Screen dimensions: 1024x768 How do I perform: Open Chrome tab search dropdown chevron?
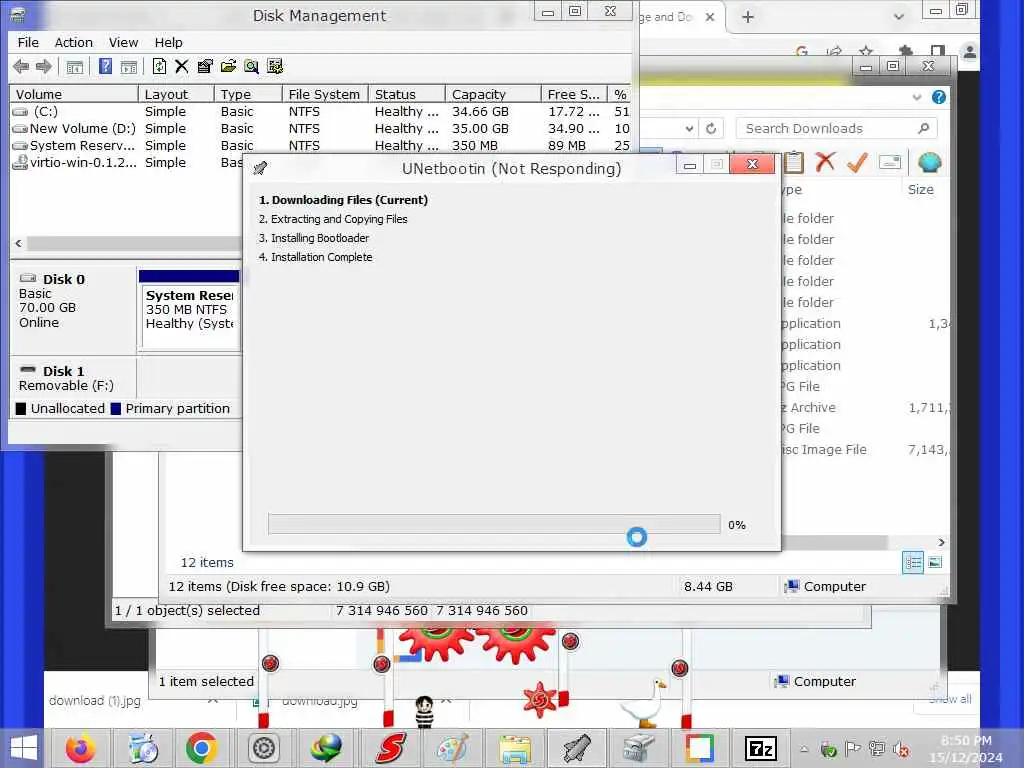coord(899,17)
